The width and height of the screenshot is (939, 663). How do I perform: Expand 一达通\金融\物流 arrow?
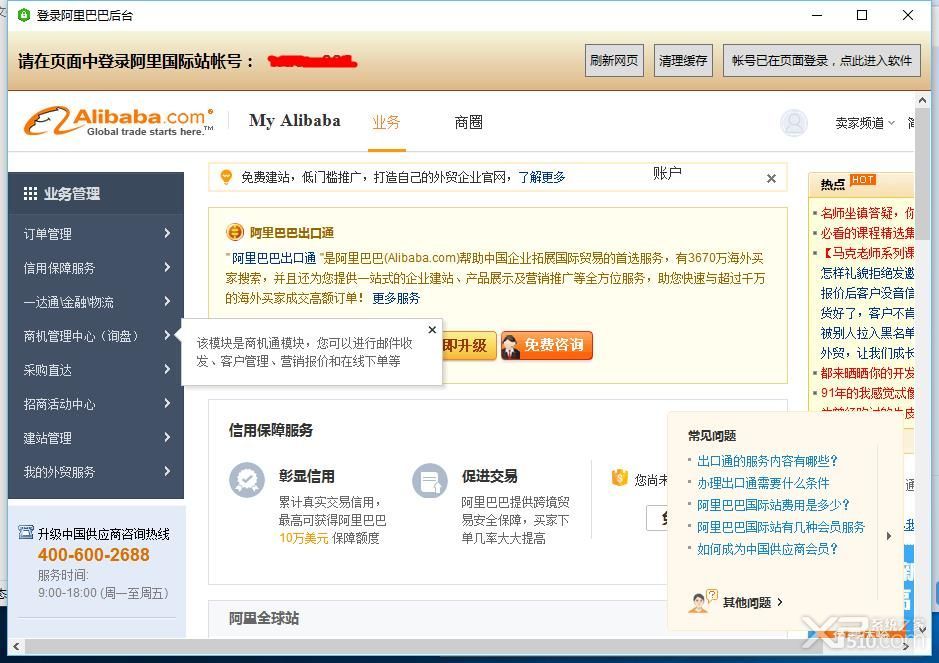[167, 301]
